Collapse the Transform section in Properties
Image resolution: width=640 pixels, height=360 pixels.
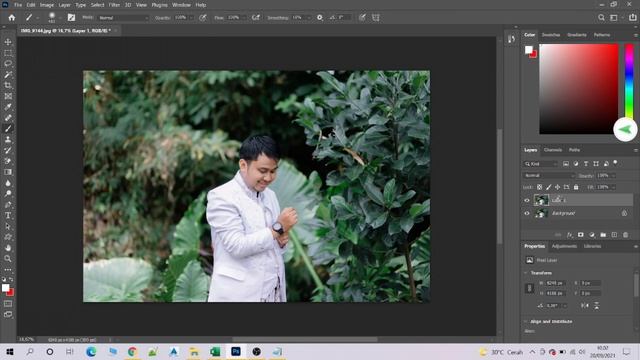coord(526,273)
